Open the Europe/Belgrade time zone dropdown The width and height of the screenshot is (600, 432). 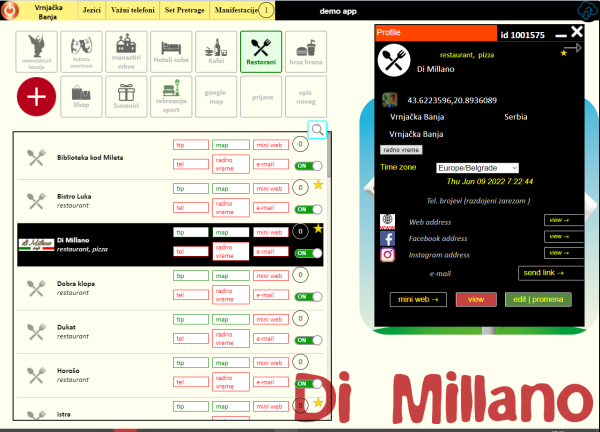click(x=477, y=168)
